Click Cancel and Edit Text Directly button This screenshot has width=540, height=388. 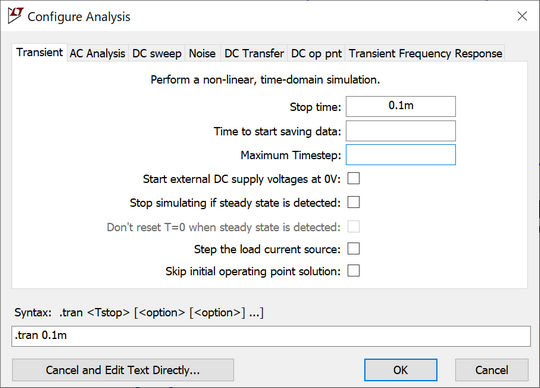123,370
